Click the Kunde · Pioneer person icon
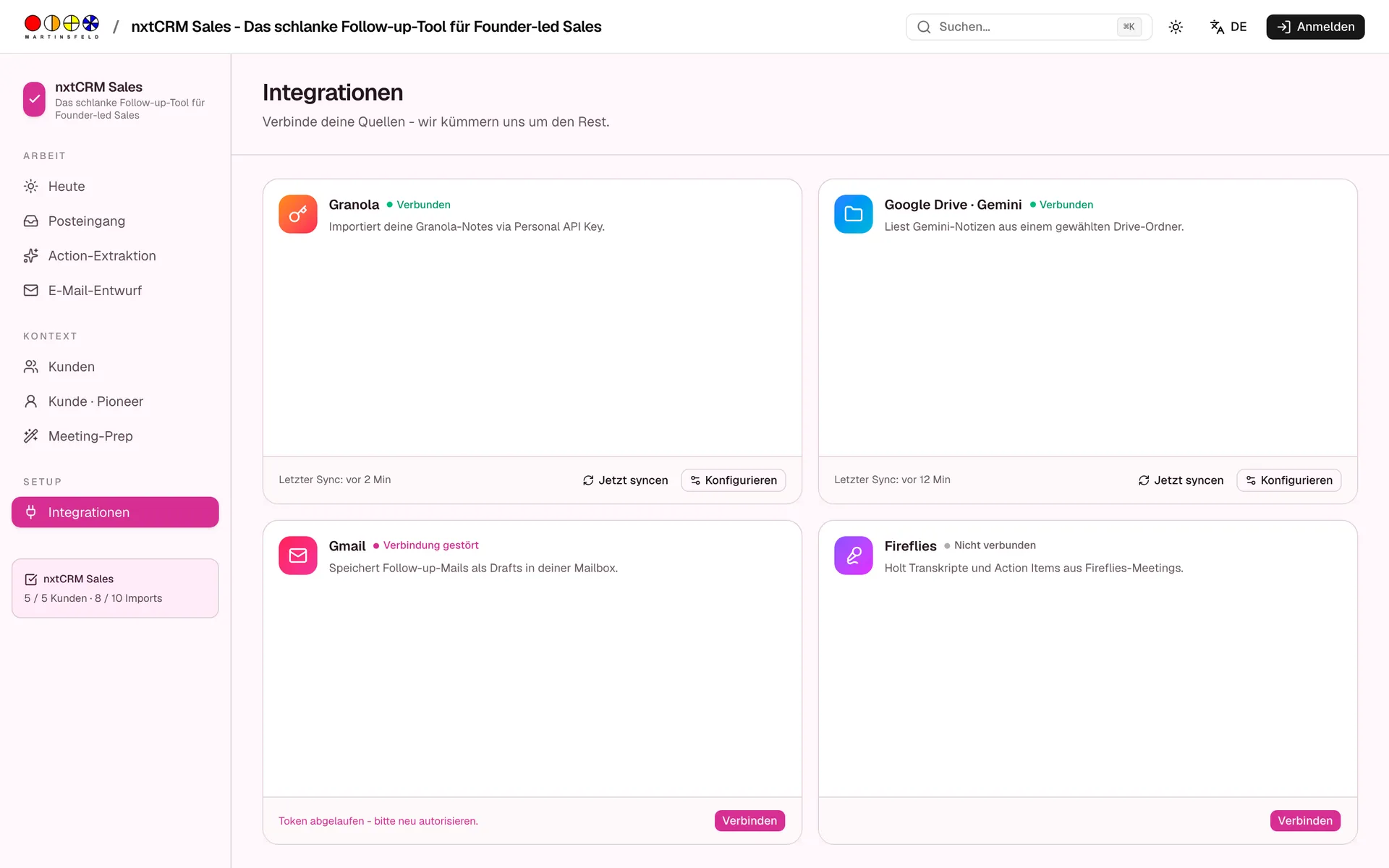 click(x=30, y=401)
